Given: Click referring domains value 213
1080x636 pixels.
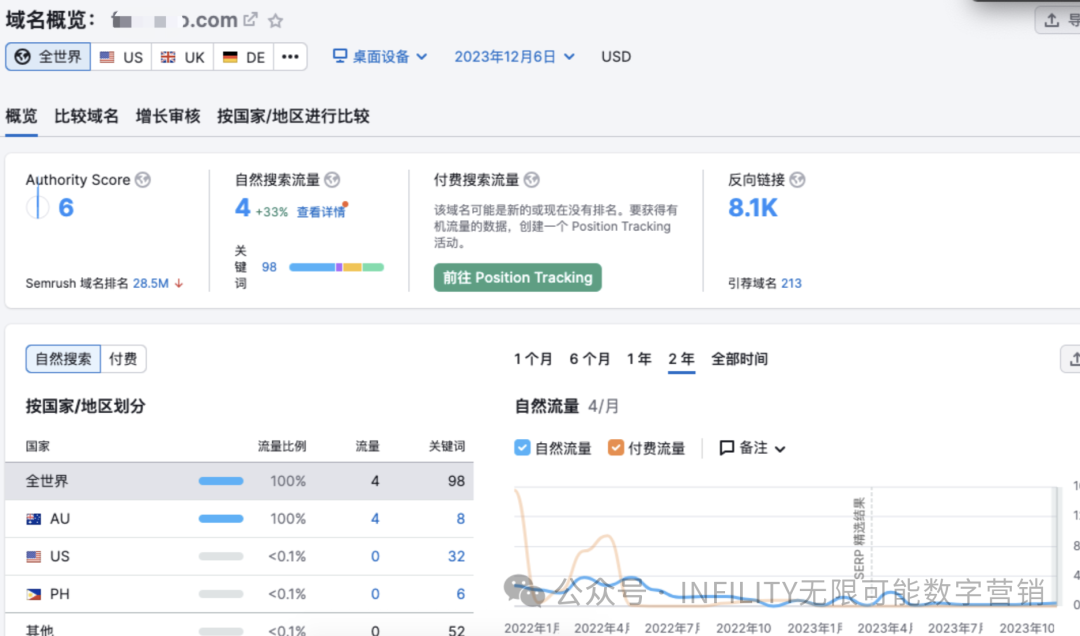Looking at the screenshot, I should [791, 283].
